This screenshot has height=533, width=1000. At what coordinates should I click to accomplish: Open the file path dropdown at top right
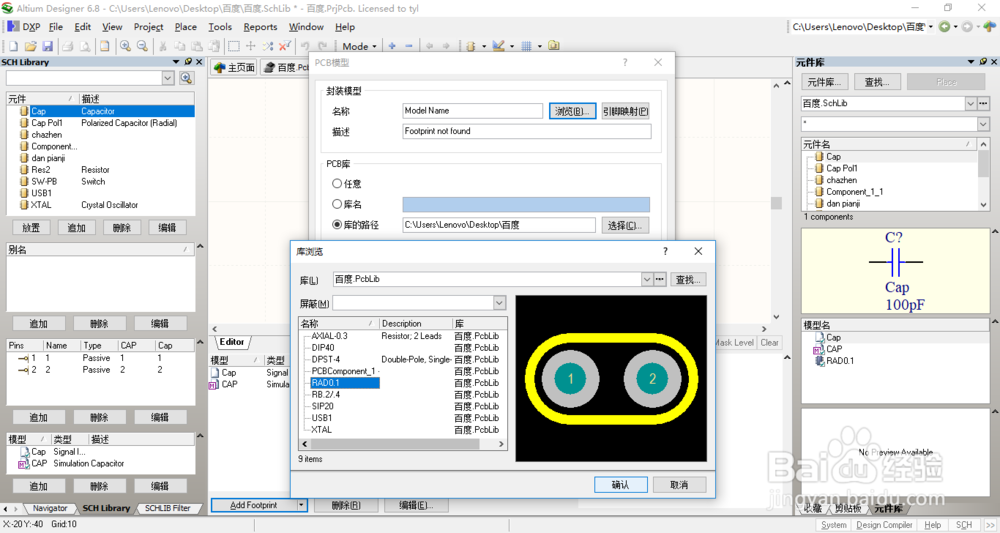click(931, 26)
